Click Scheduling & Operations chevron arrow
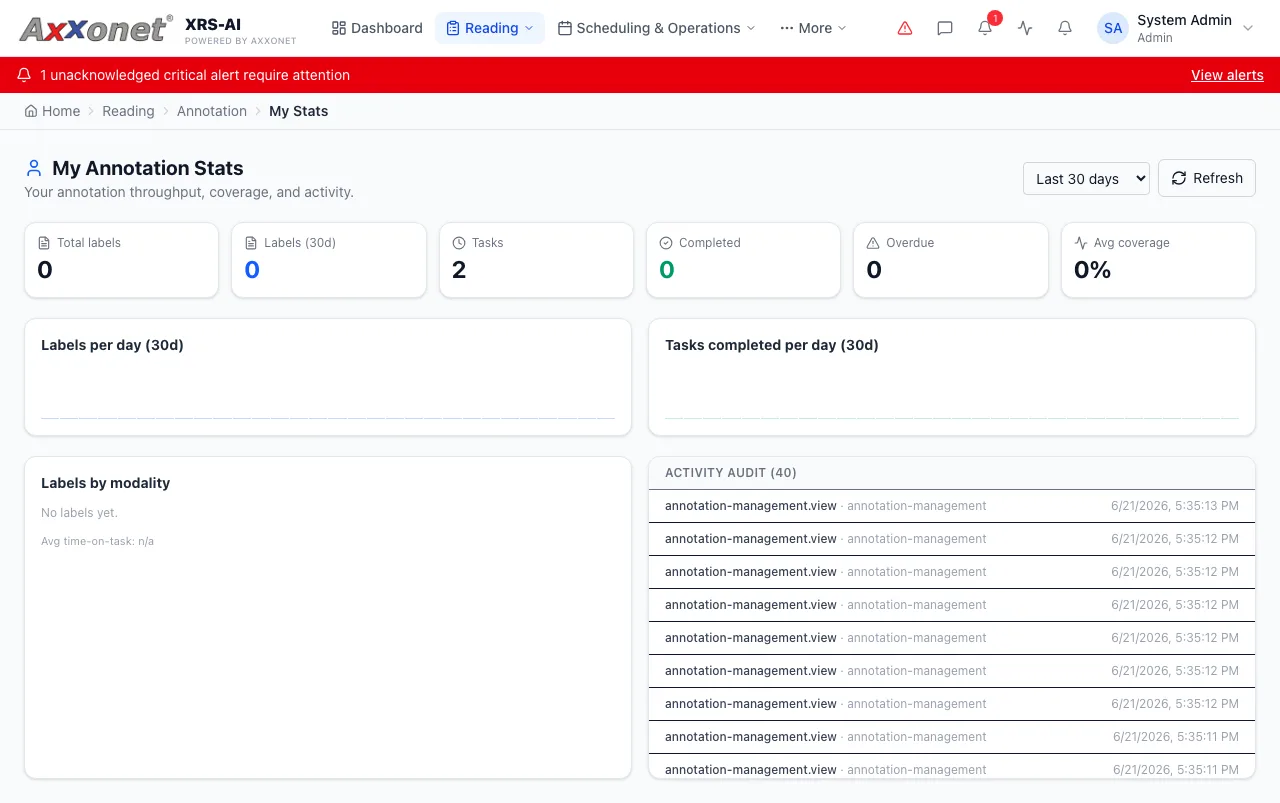The image size is (1280, 803). coord(751,28)
